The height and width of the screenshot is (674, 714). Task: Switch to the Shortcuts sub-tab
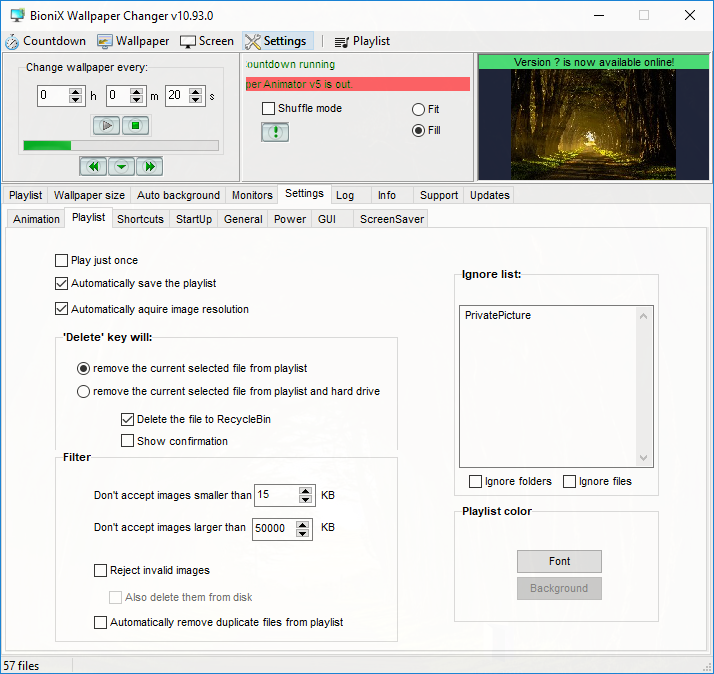(140, 219)
